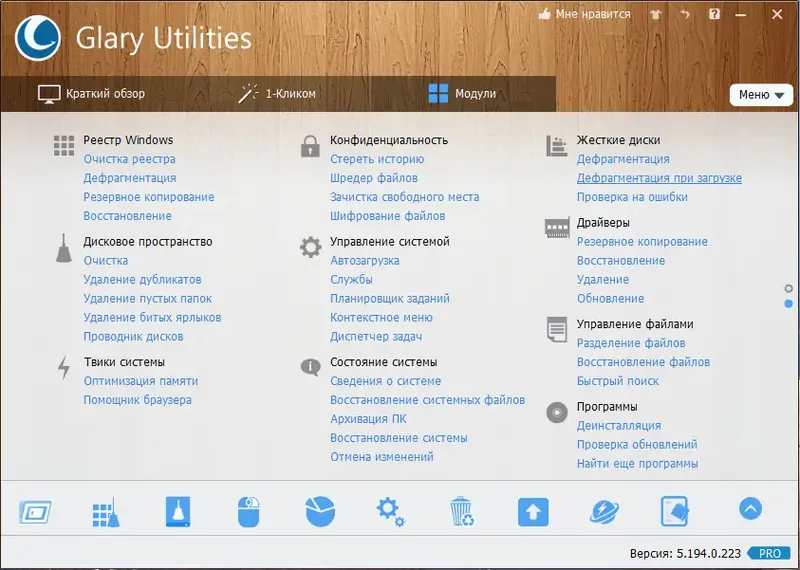Open Службы link

tap(352, 280)
